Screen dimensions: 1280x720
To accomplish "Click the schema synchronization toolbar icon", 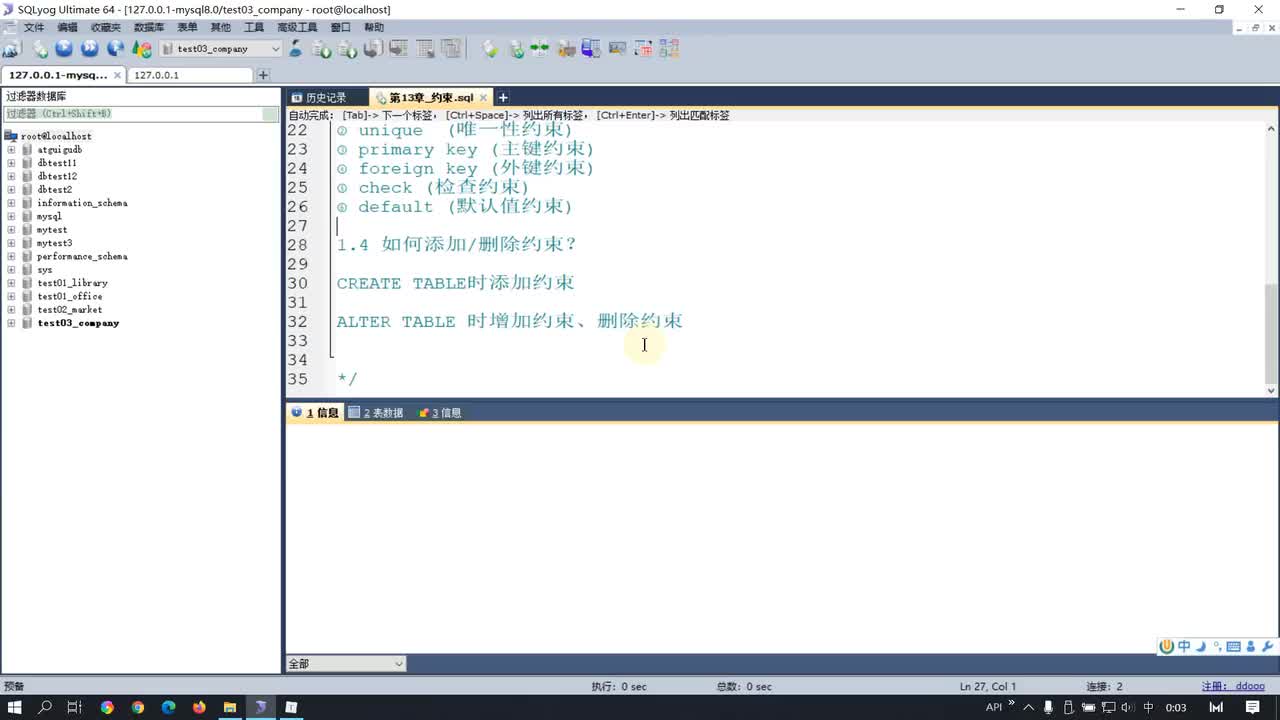I will coord(541,48).
